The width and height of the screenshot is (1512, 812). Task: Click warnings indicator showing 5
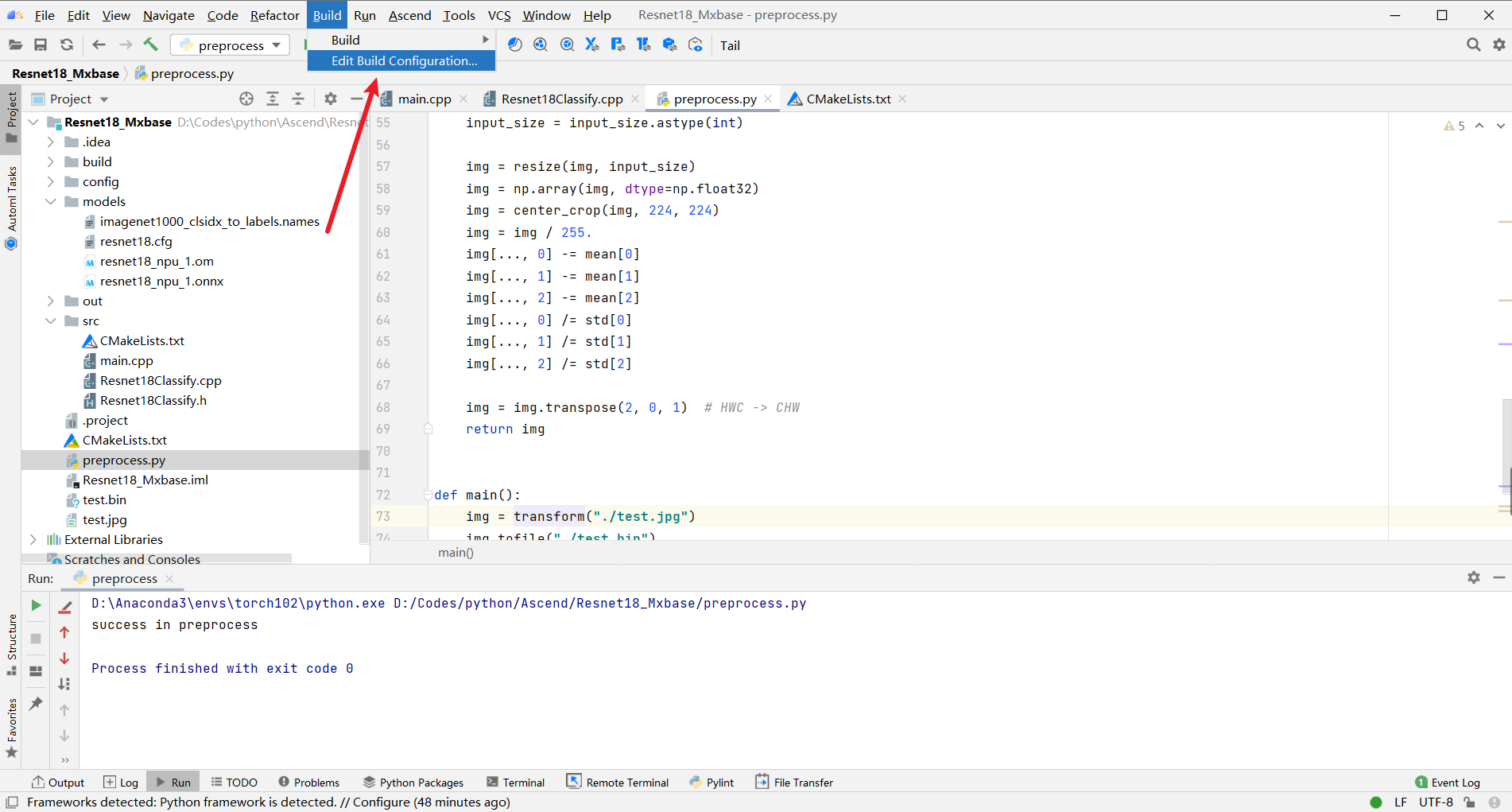[1454, 126]
